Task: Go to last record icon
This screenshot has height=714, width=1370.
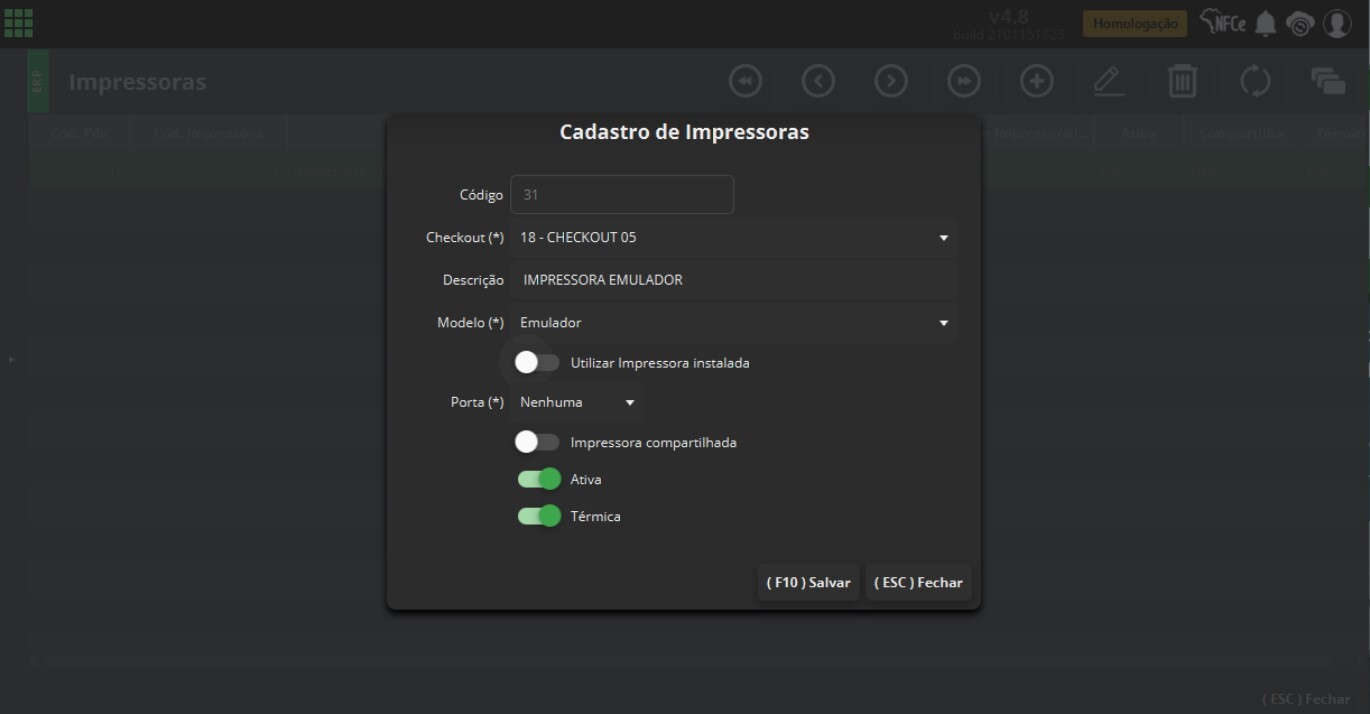Action: point(964,82)
